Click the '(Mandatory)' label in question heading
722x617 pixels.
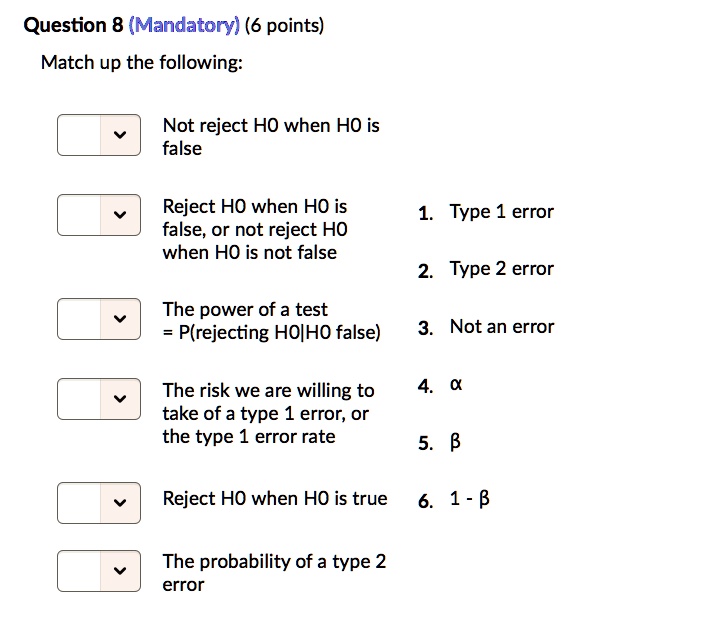(x=184, y=25)
